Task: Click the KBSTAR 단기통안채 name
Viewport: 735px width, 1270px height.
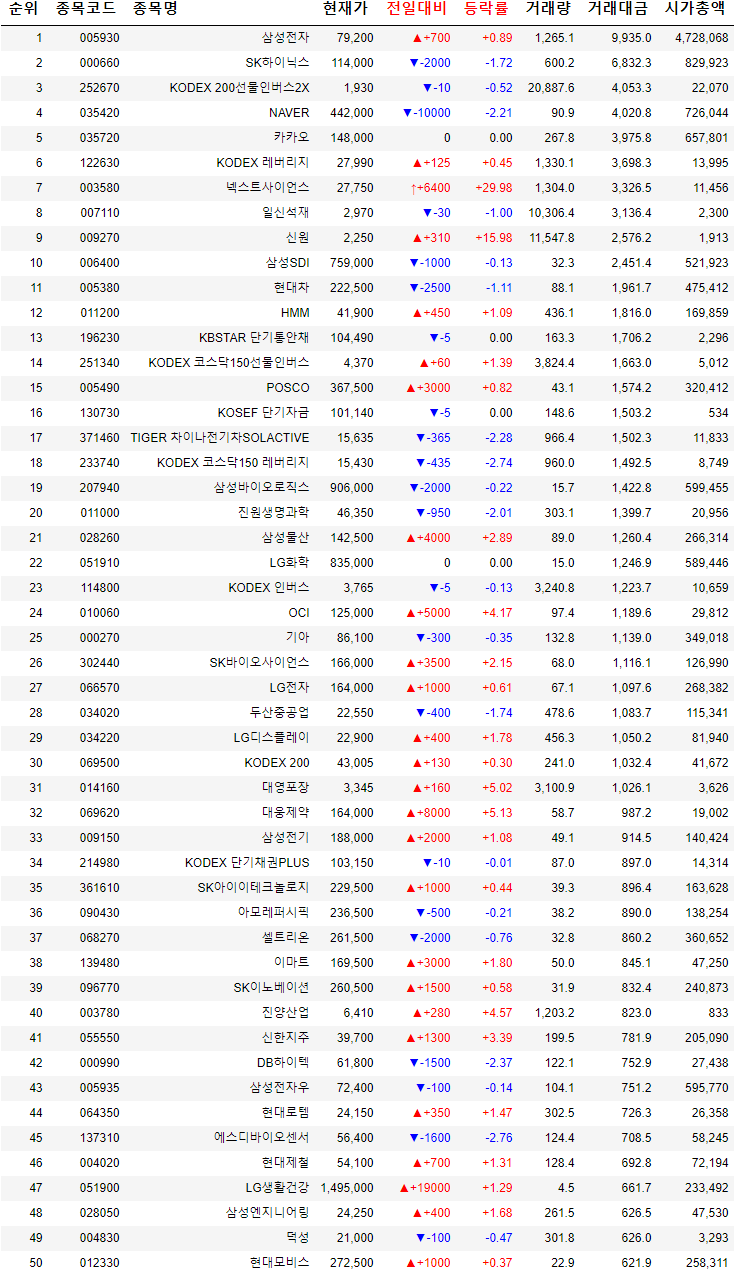Action: [x=254, y=338]
